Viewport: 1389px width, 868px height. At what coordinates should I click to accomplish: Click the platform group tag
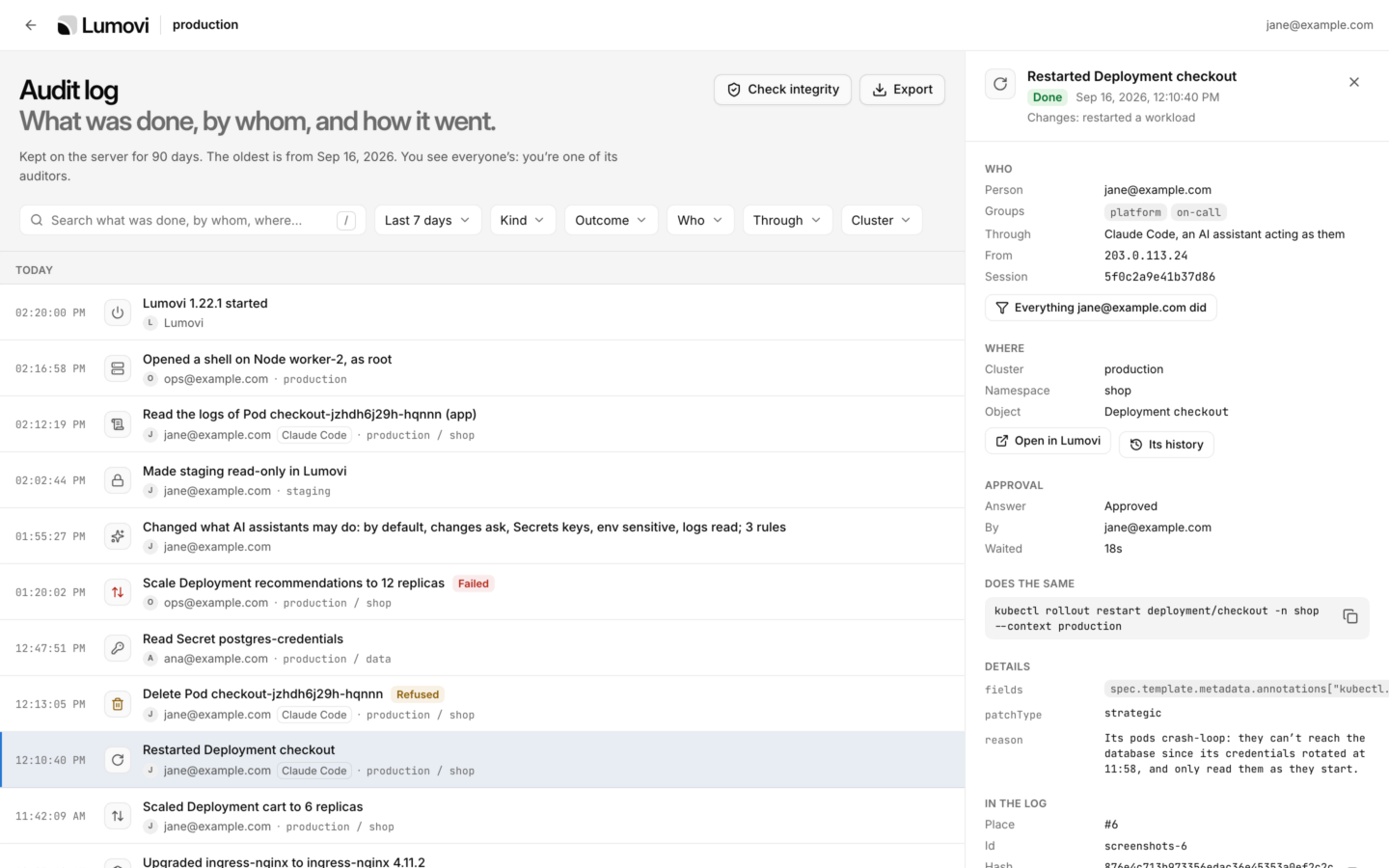click(x=1135, y=212)
